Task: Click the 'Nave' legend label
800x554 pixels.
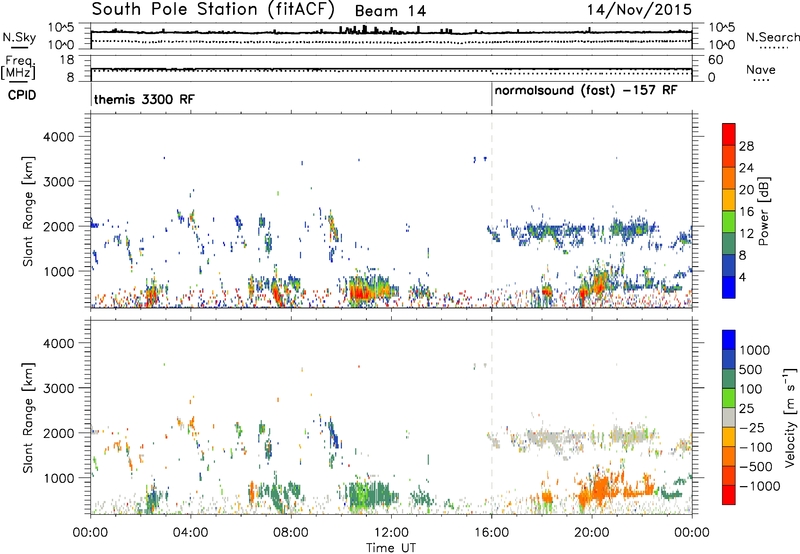Action: tap(760, 69)
